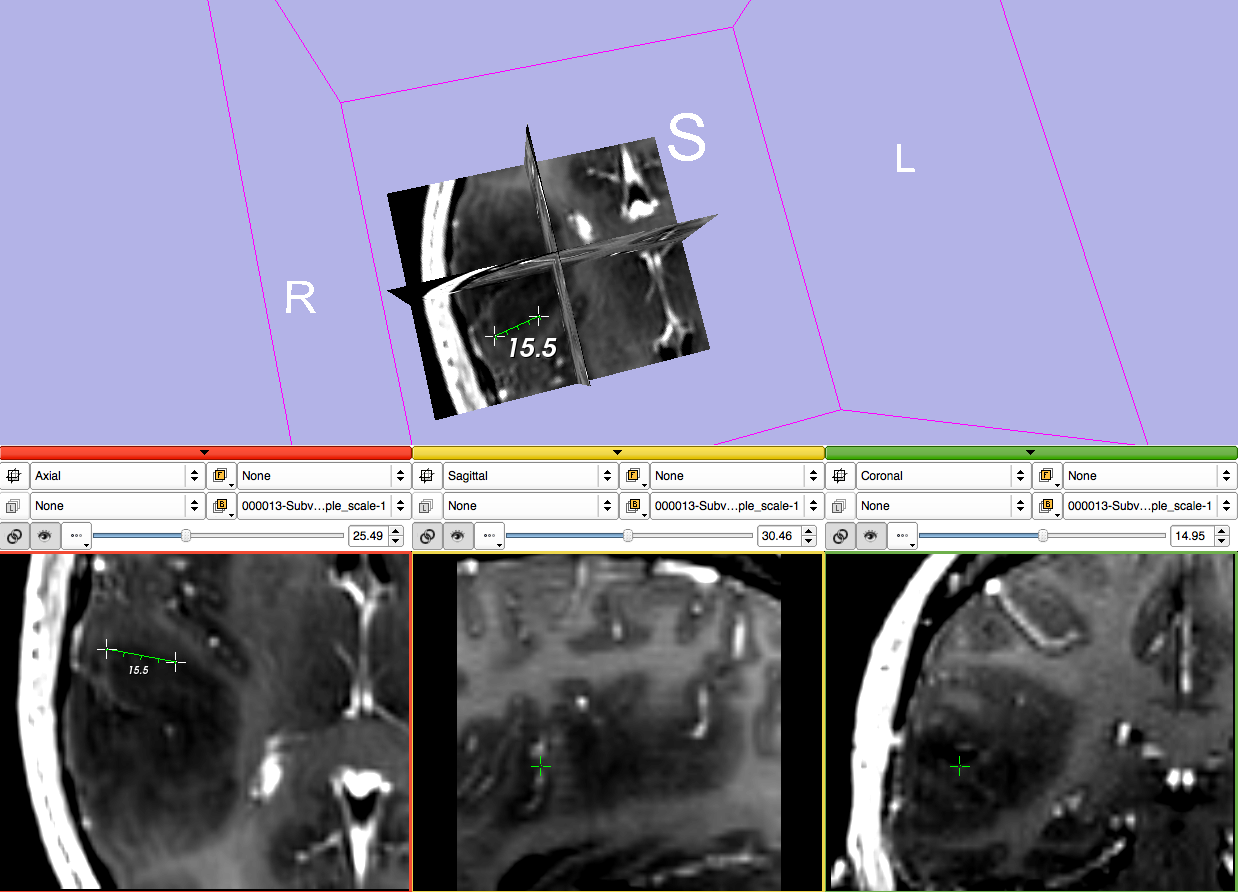The width and height of the screenshot is (1238, 892).
Task: Open Coronal background volume dropdown
Action: click(x=1150, y=506)
